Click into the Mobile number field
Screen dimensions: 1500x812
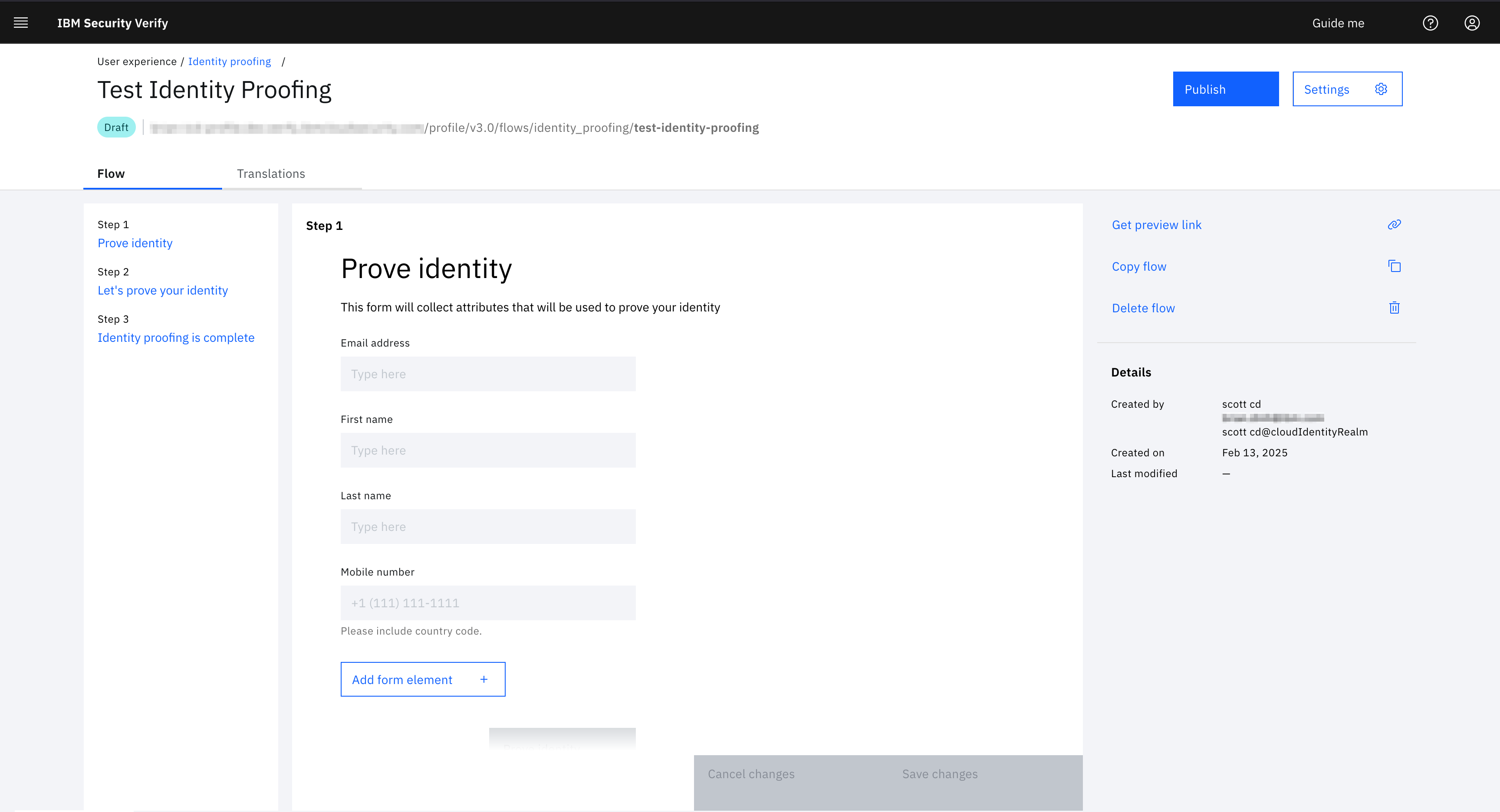[x=487, y=602]
